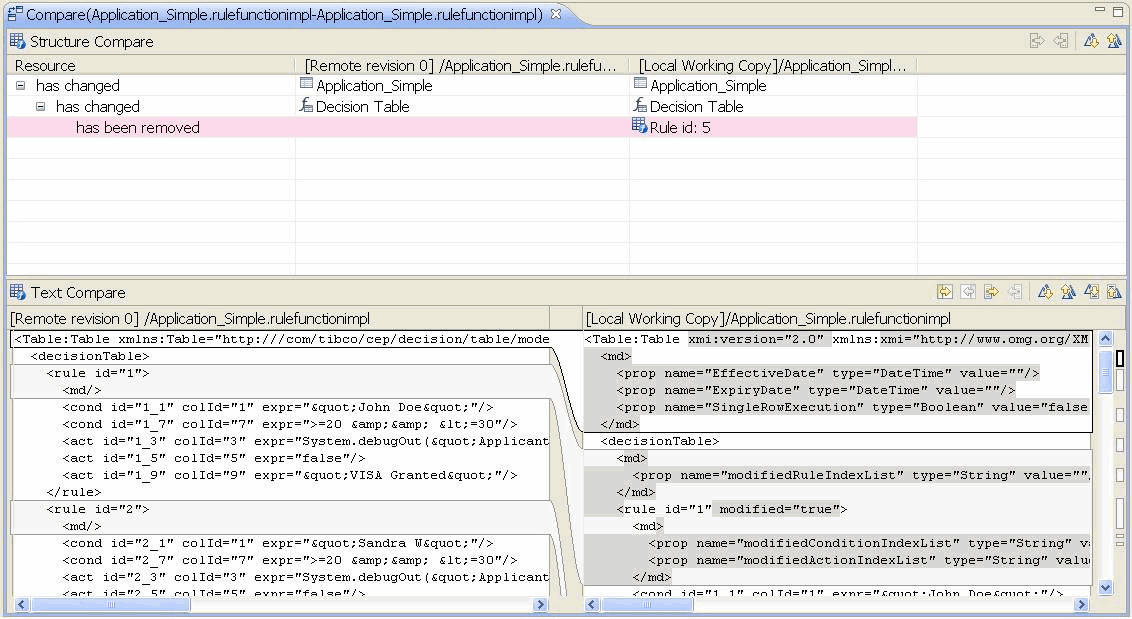
Task: Select the 'has been removed' row
Action: click(x=138, y=128)
